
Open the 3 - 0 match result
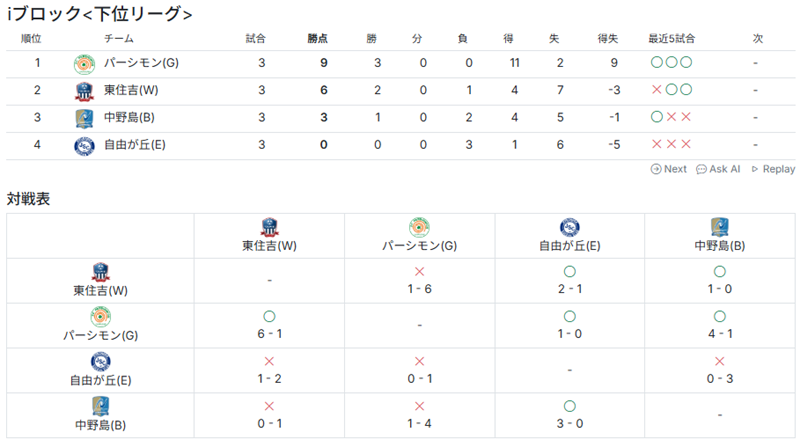coord(569,424)
